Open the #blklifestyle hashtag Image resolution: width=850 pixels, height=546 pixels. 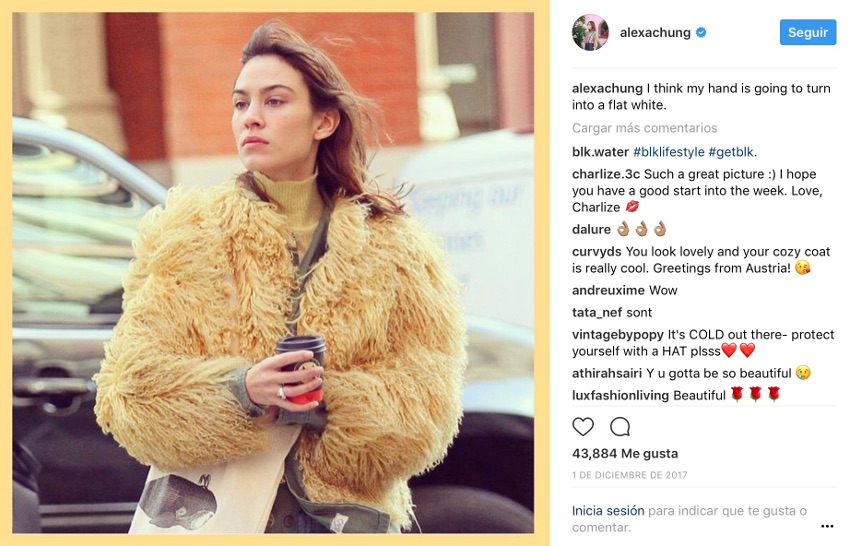click(669, 152)
